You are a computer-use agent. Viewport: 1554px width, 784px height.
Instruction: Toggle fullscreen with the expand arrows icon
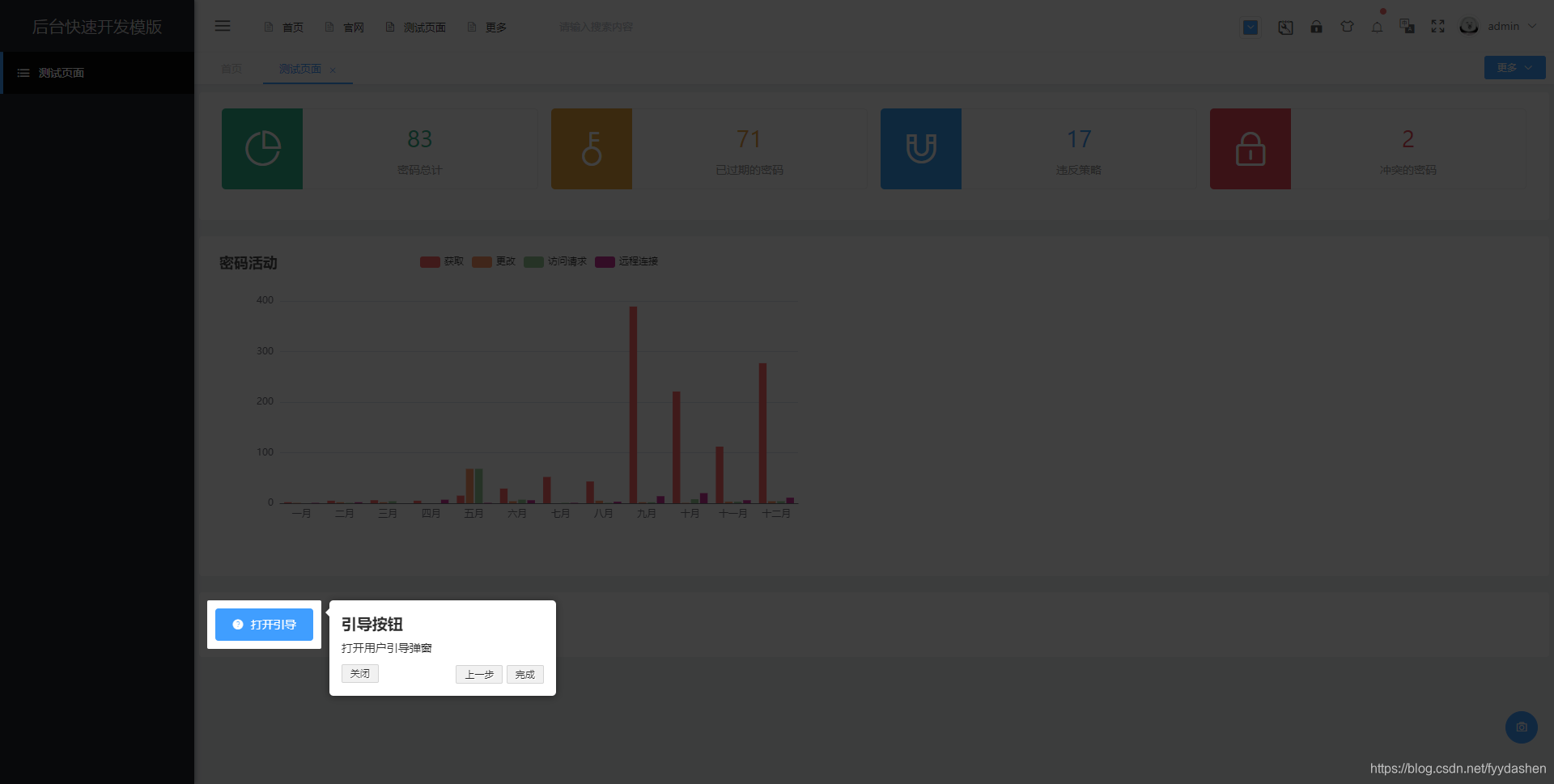tap(1437, 27)
